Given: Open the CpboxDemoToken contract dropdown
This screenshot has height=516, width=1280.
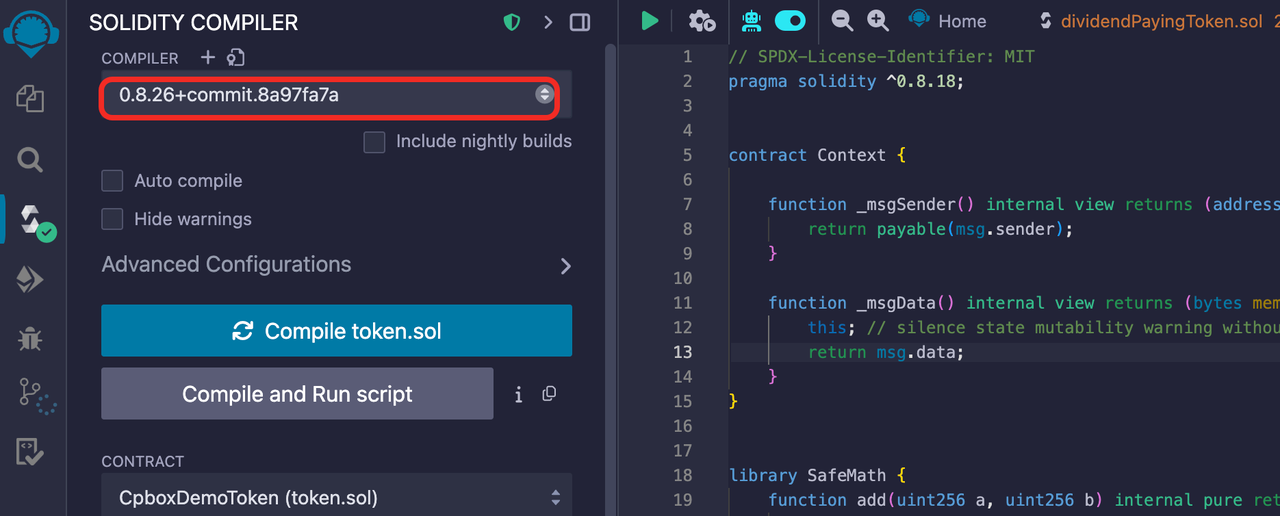Looking at the screenshot, I should (336, 497).
